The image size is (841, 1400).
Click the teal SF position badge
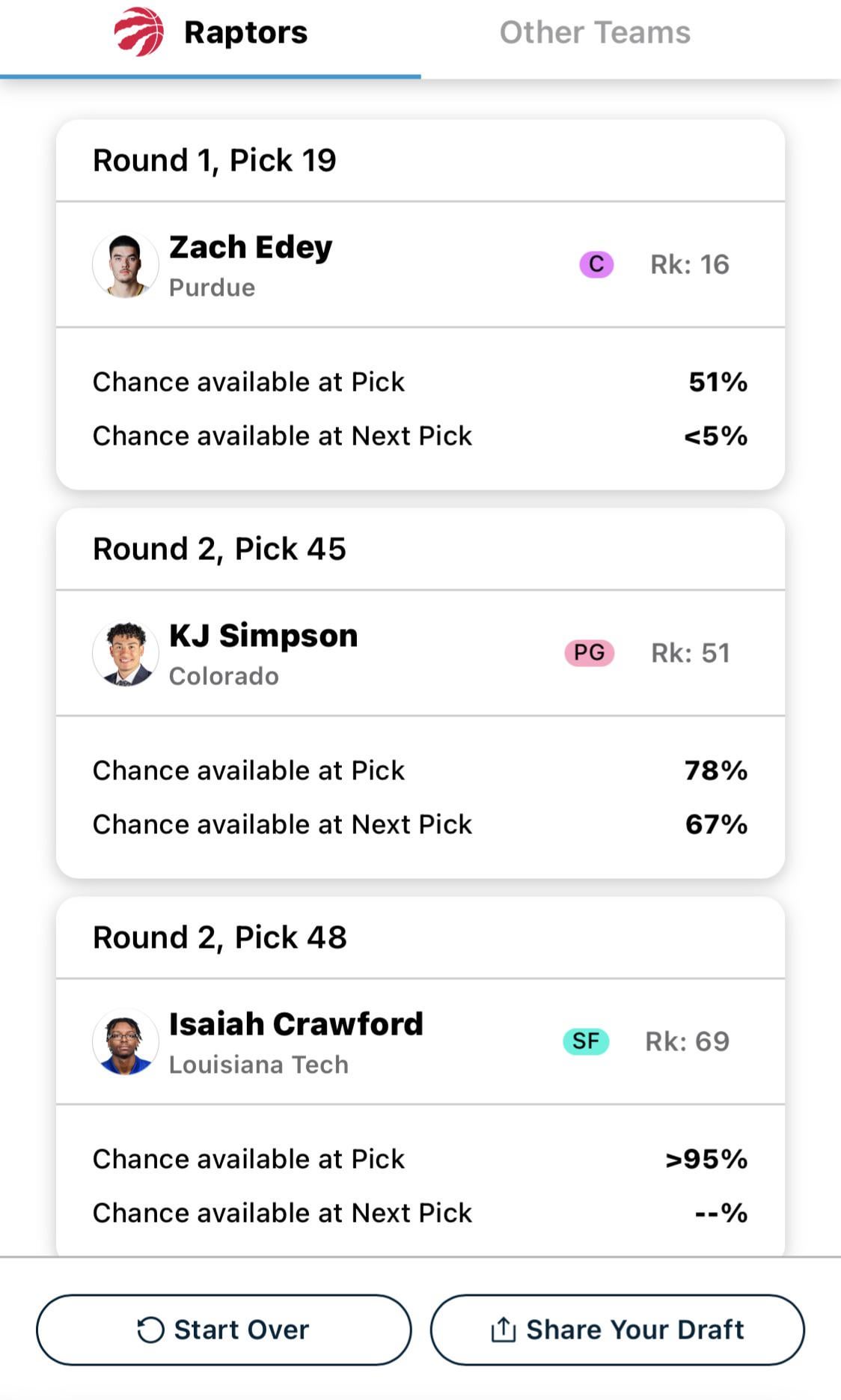pyautogui.click(x=586, y=1041)
